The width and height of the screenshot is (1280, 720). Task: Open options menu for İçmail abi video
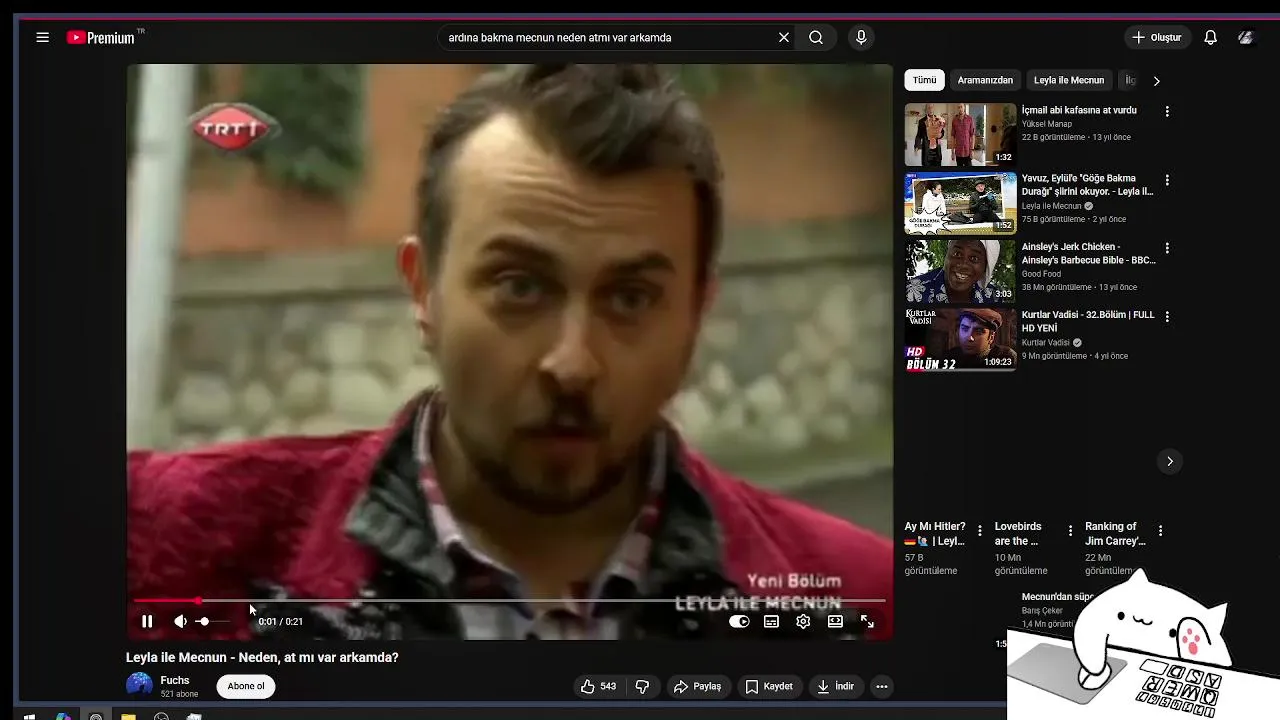(1166, 112)
